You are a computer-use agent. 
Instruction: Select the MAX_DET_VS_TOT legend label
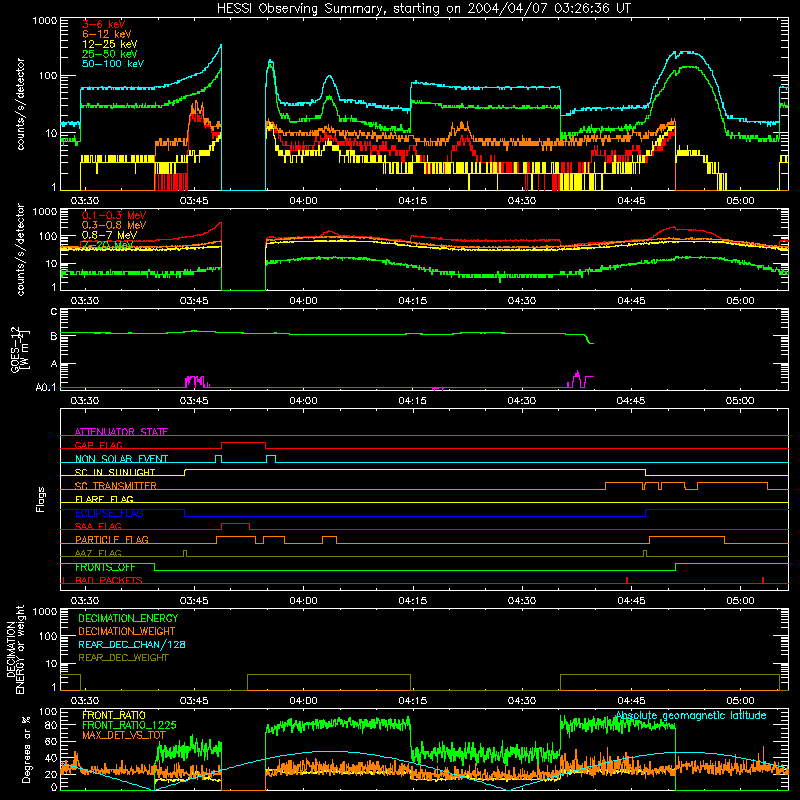(x=124, y=735)
